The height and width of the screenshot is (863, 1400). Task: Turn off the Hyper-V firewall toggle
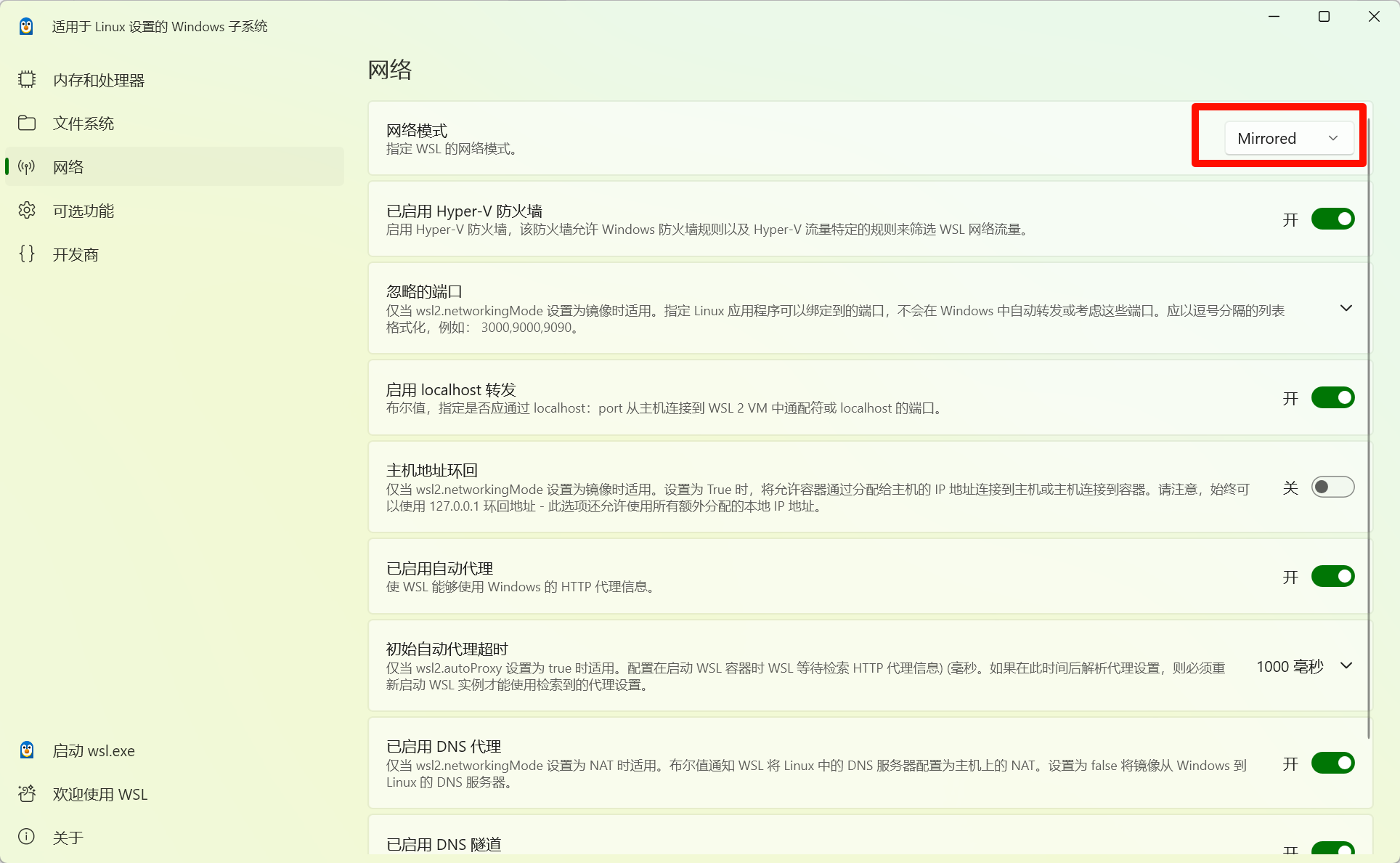[1332, 219]
